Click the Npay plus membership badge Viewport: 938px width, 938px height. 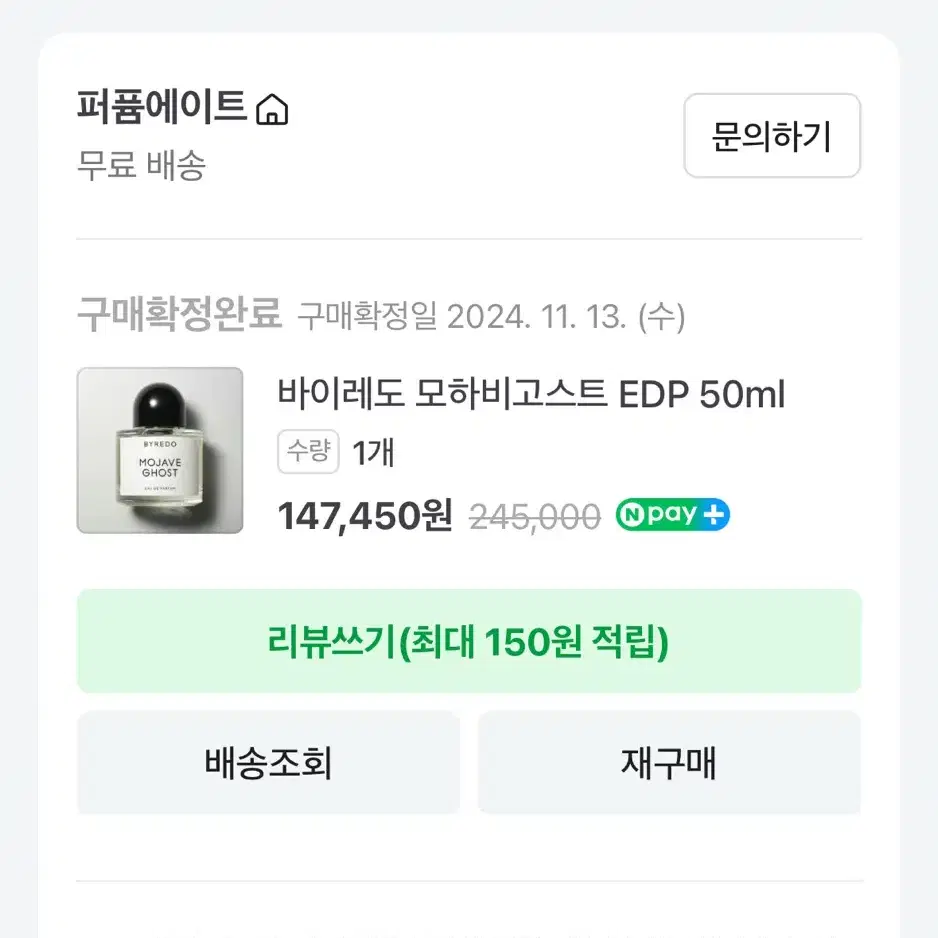tap(672, 514)
